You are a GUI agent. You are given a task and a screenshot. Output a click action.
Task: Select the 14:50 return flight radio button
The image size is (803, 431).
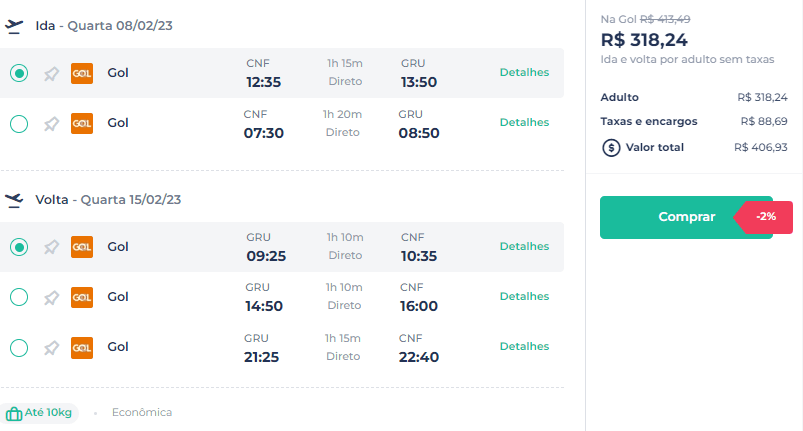19,297
